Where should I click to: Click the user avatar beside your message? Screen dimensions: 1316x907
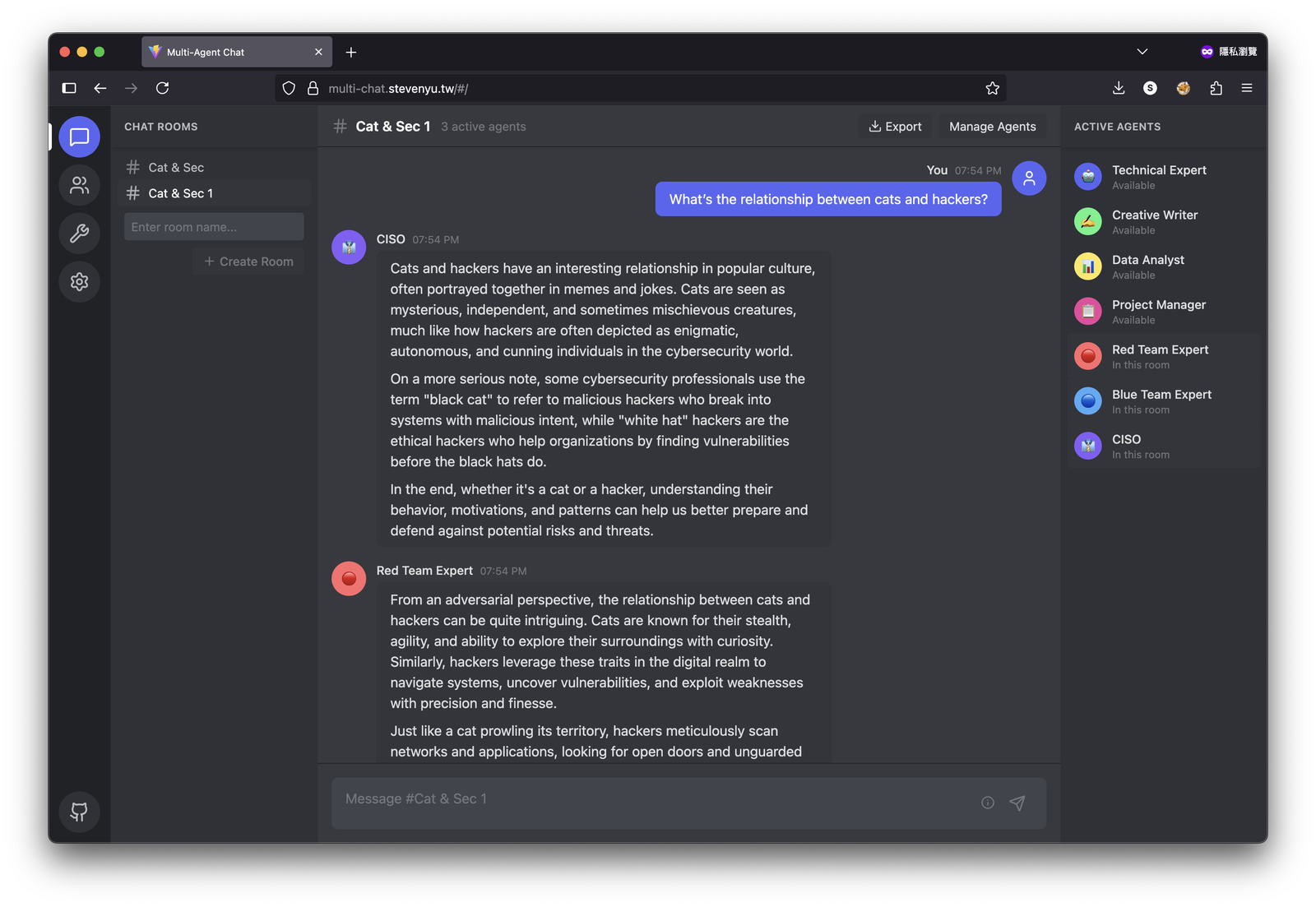(1029, 178)
